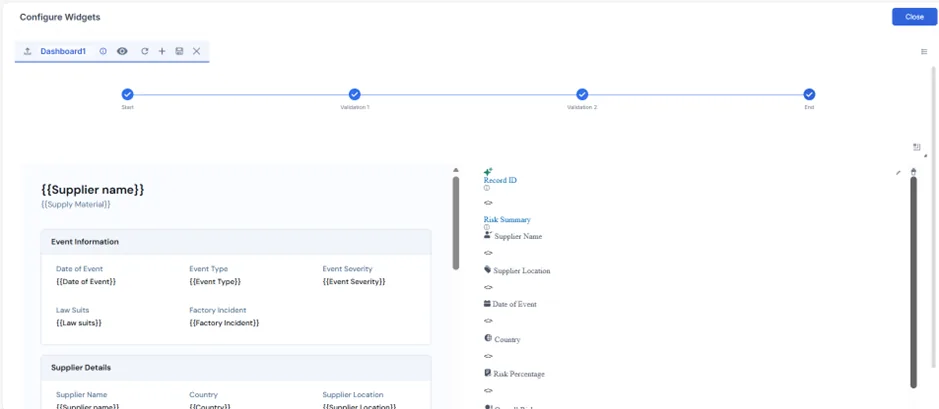The width and height of the screenshot is (939, 409).
Task: Click the {{Event Severity}} placeholder
Action: click(x=354, y=281)
